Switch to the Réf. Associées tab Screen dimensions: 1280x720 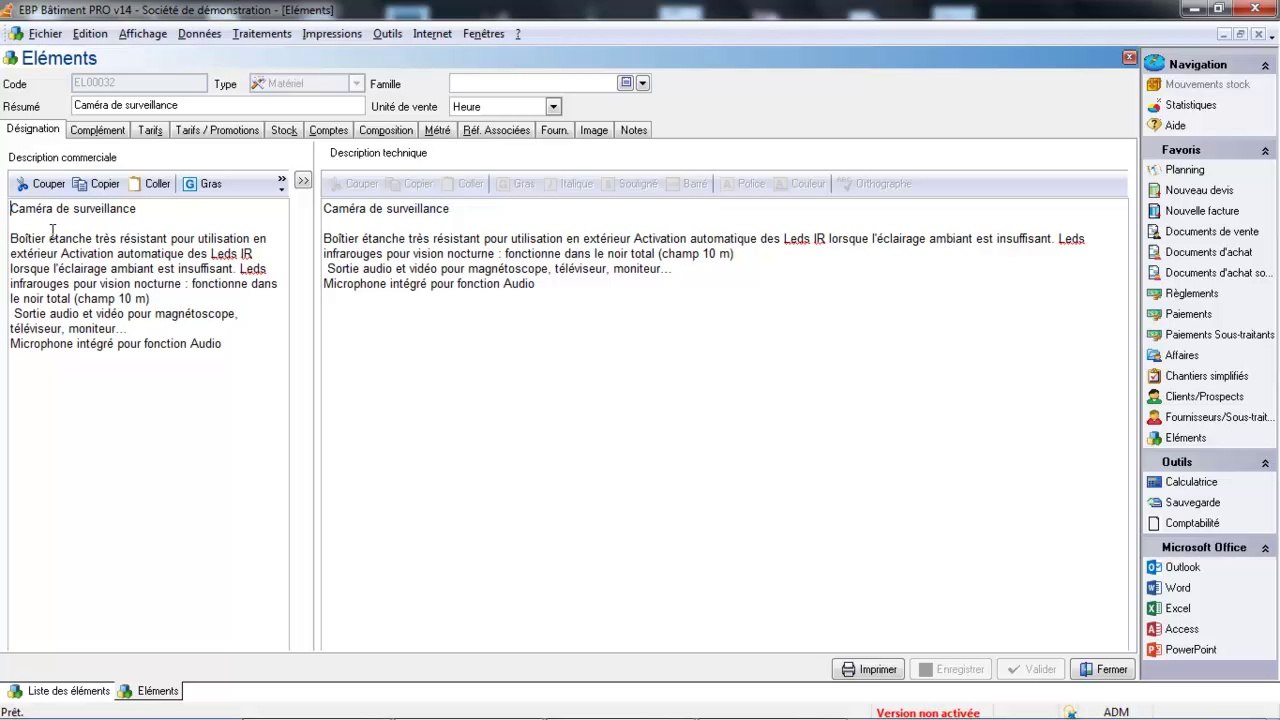[x=496, y=131]
